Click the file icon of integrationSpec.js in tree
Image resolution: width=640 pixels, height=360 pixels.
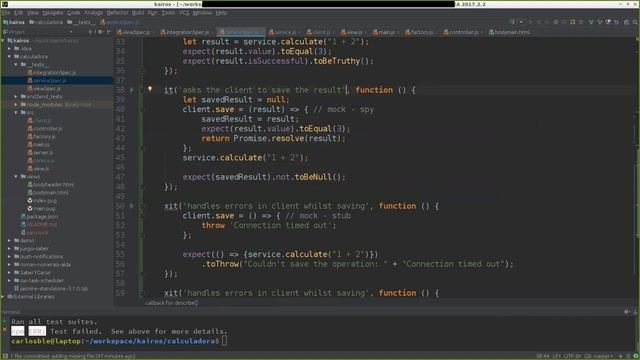tap(30, 72)
